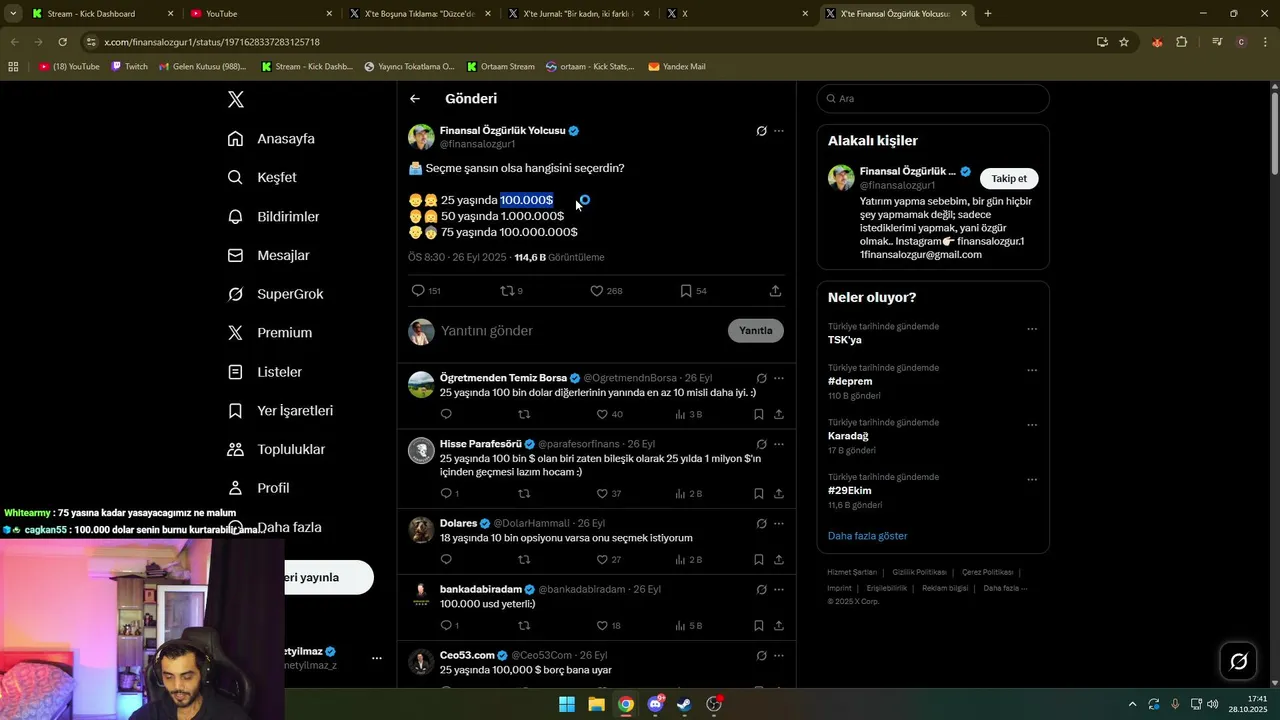The width and height of the screenshot is (1280, 720).
Task: Click the Yanıtını gönder reply field
Action: pos(580,331)
